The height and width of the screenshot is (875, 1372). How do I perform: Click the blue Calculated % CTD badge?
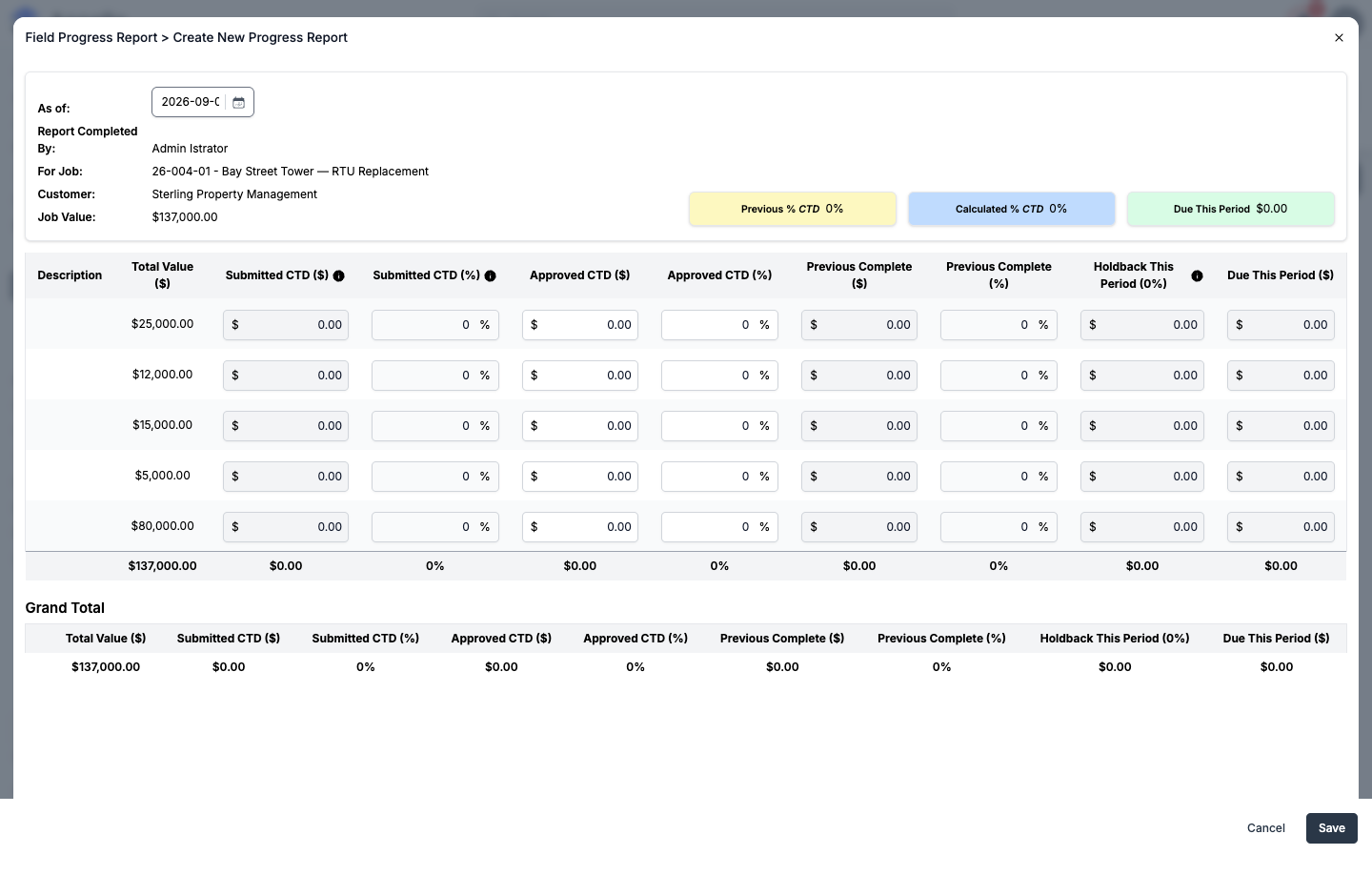[1012, 209]
